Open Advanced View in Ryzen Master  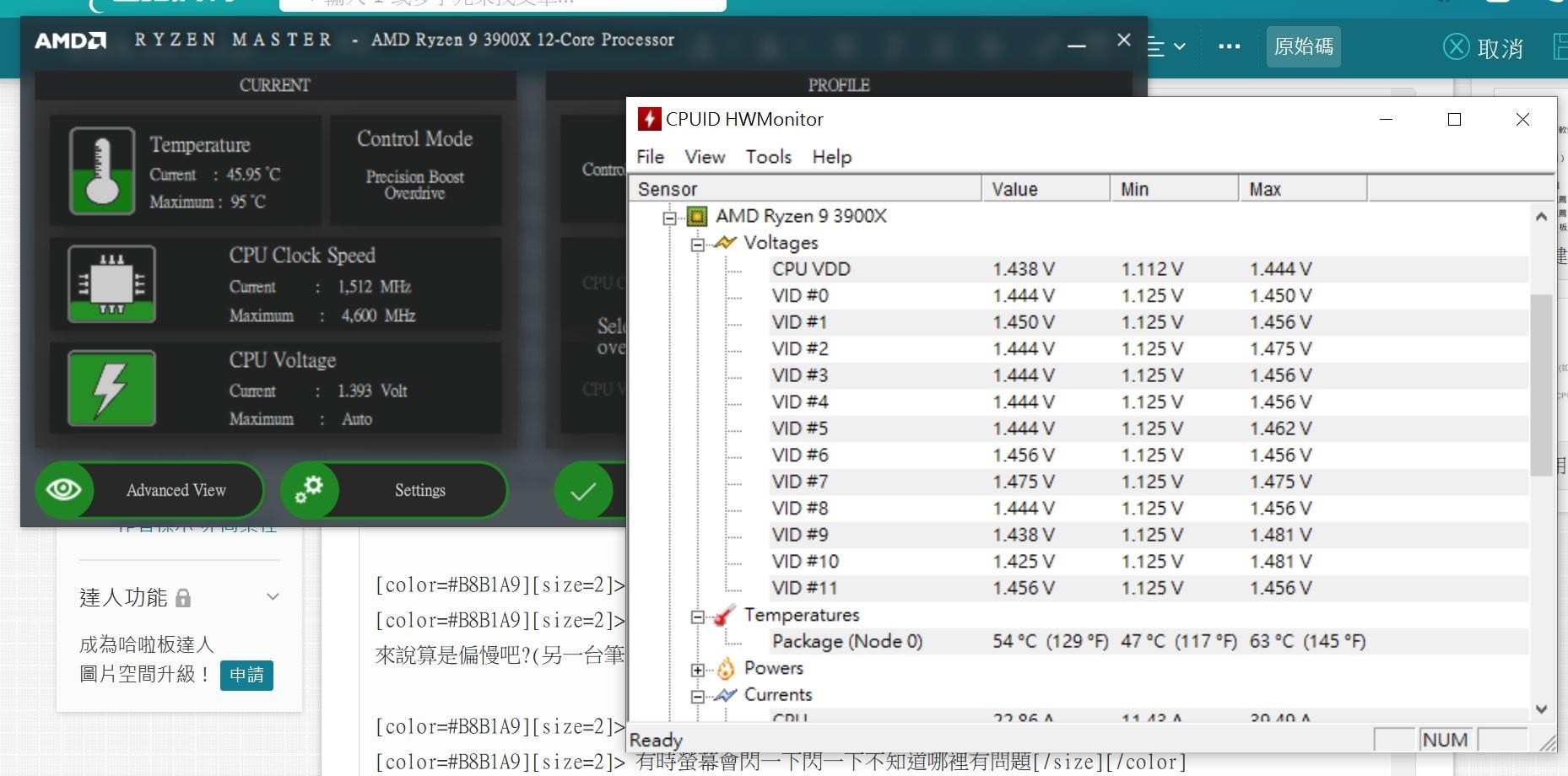(x=149, y=490)
